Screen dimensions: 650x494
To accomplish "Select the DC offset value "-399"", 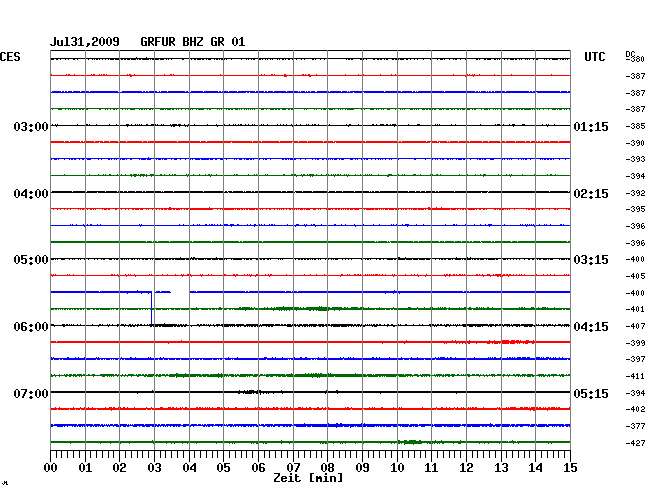I will [635, 343].
